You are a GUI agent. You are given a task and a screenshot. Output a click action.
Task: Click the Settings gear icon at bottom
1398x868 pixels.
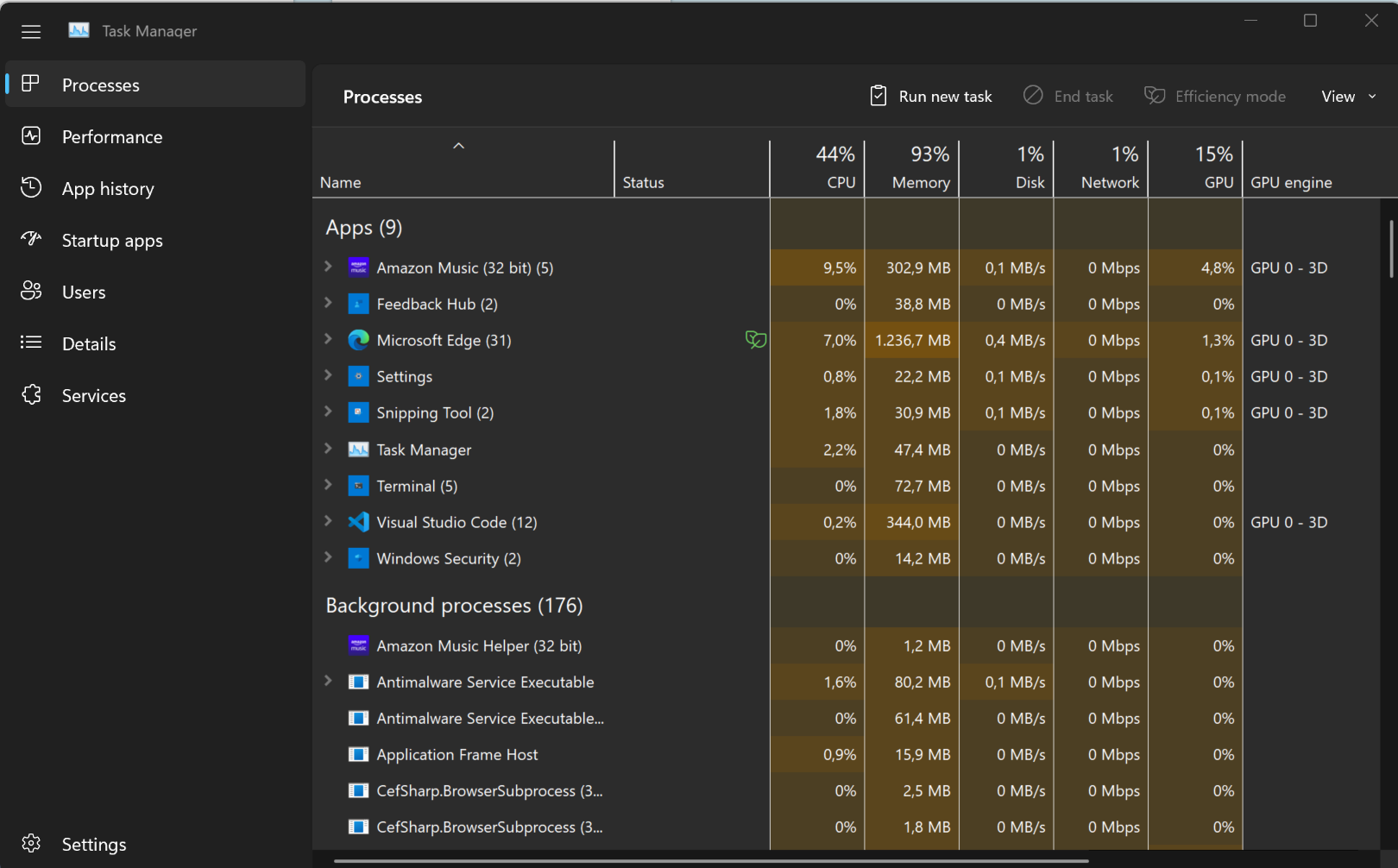[x=31, y=843]
